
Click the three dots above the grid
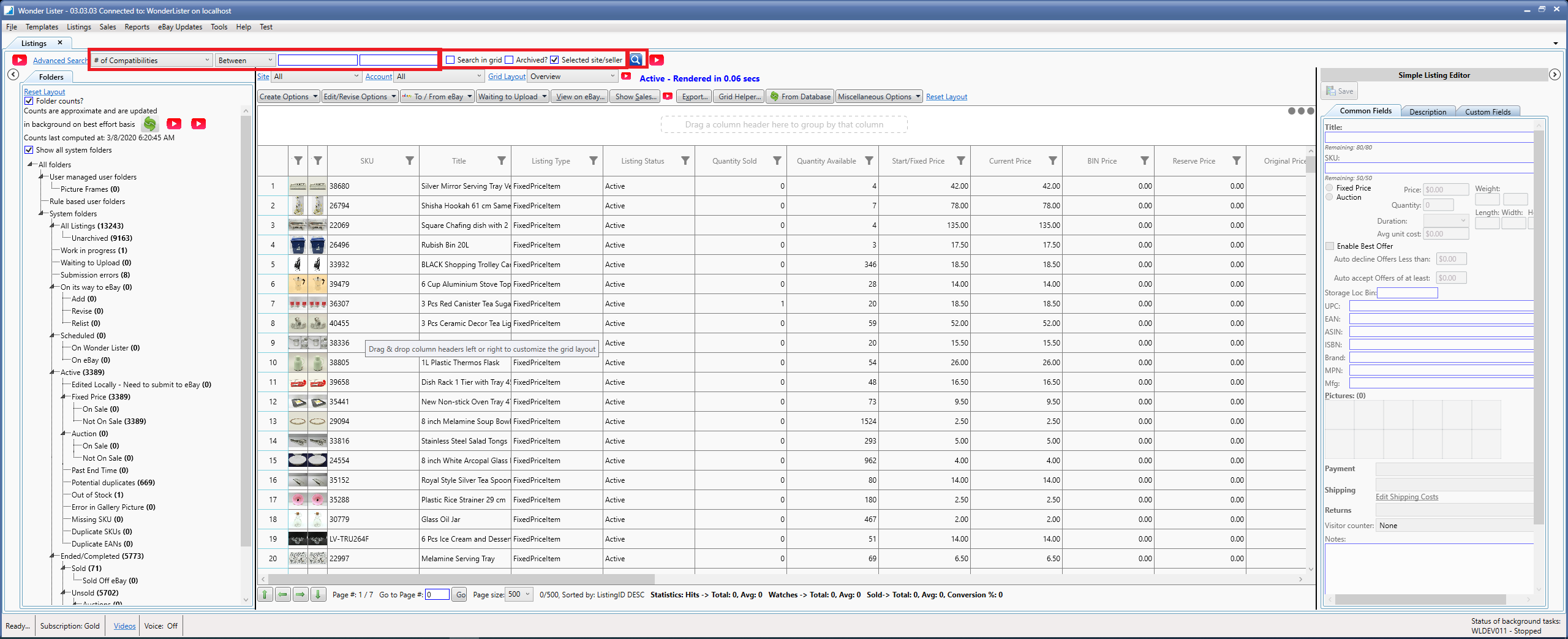click(x=1301, y=111)
